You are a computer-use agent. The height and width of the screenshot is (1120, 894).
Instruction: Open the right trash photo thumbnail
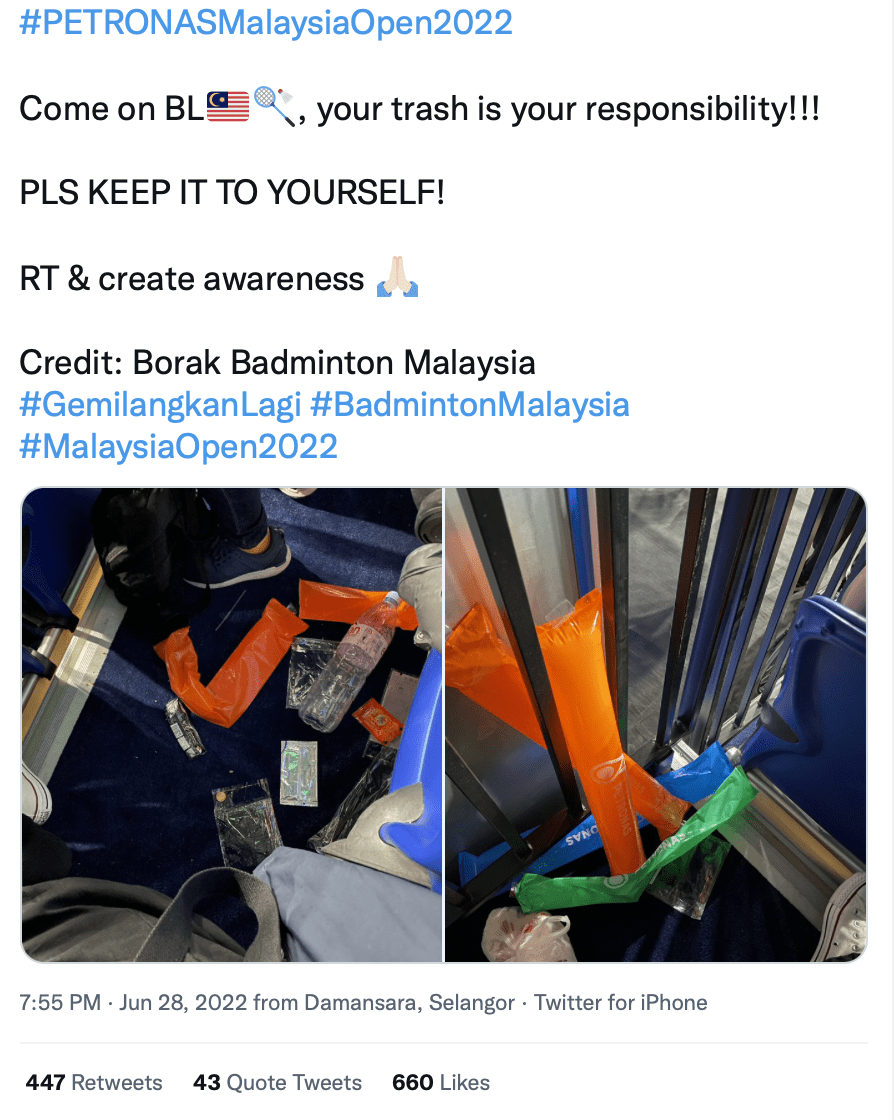pos(656,725)
